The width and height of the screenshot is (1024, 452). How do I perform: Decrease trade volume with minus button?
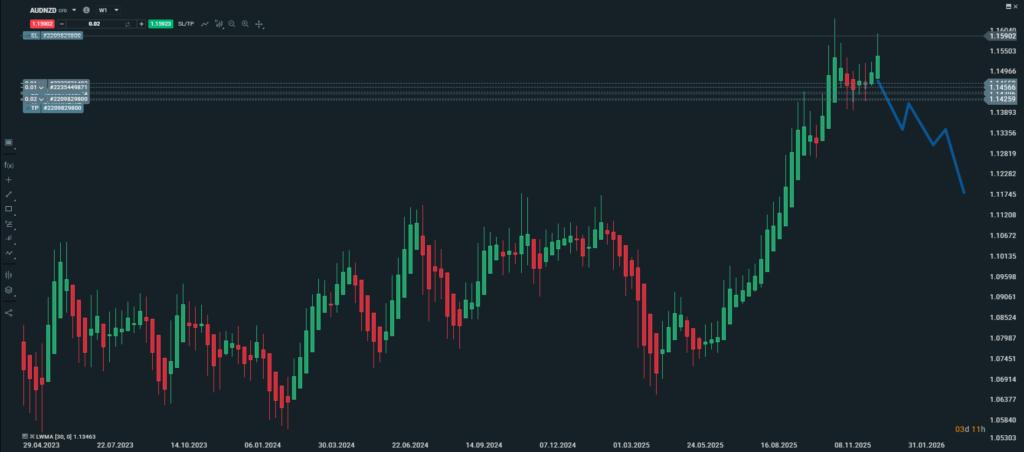click(x=63, y=22)
